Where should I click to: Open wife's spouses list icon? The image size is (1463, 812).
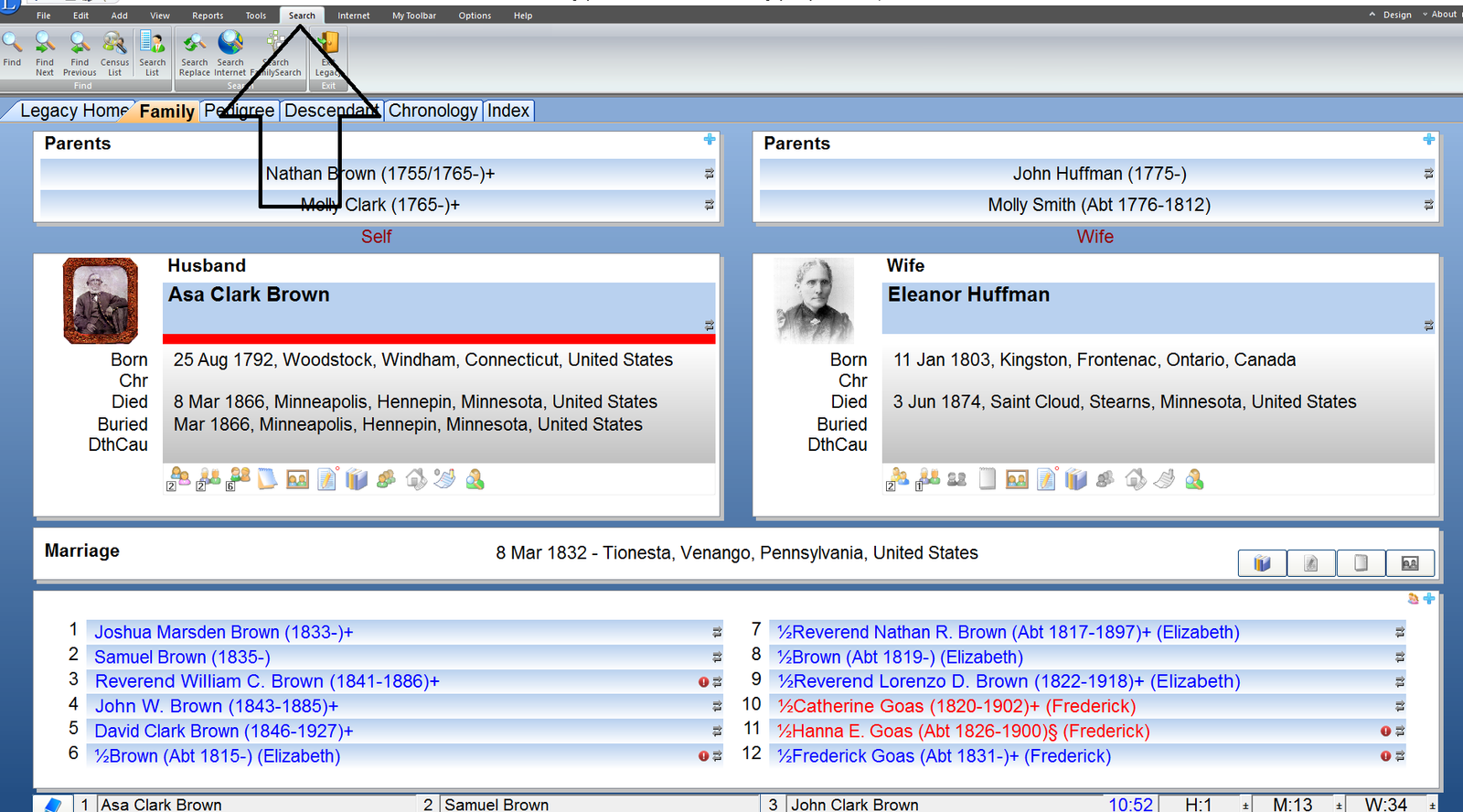(897, 479)
